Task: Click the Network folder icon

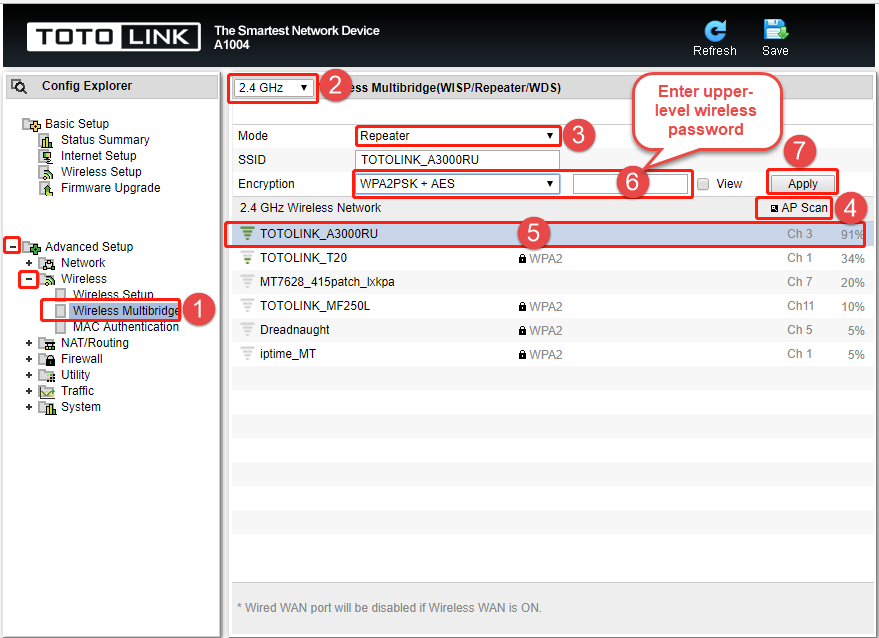Action: pos(48,263)
